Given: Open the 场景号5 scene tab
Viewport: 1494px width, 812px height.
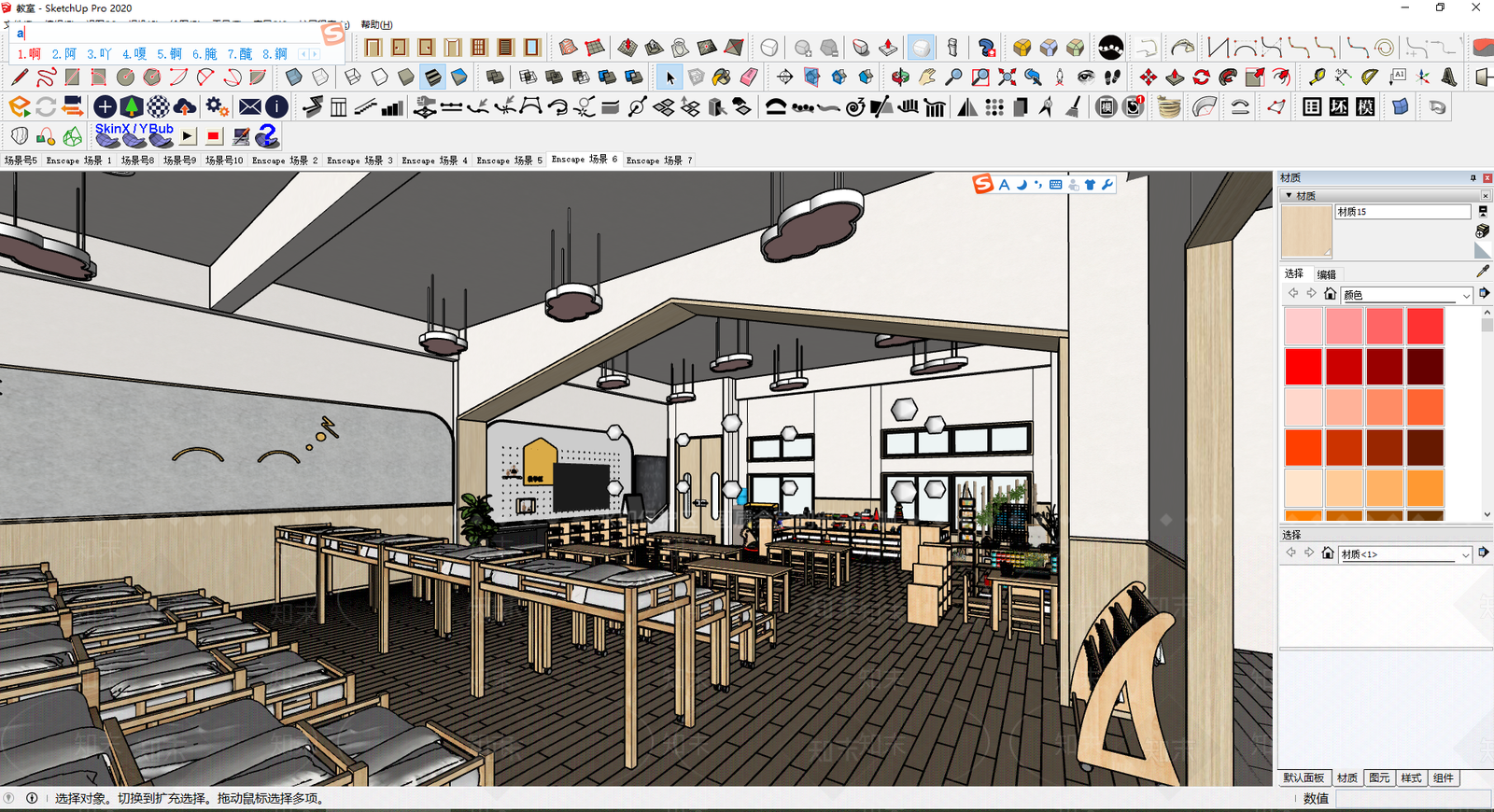Looking at the screenshot, I should (21, 161).
